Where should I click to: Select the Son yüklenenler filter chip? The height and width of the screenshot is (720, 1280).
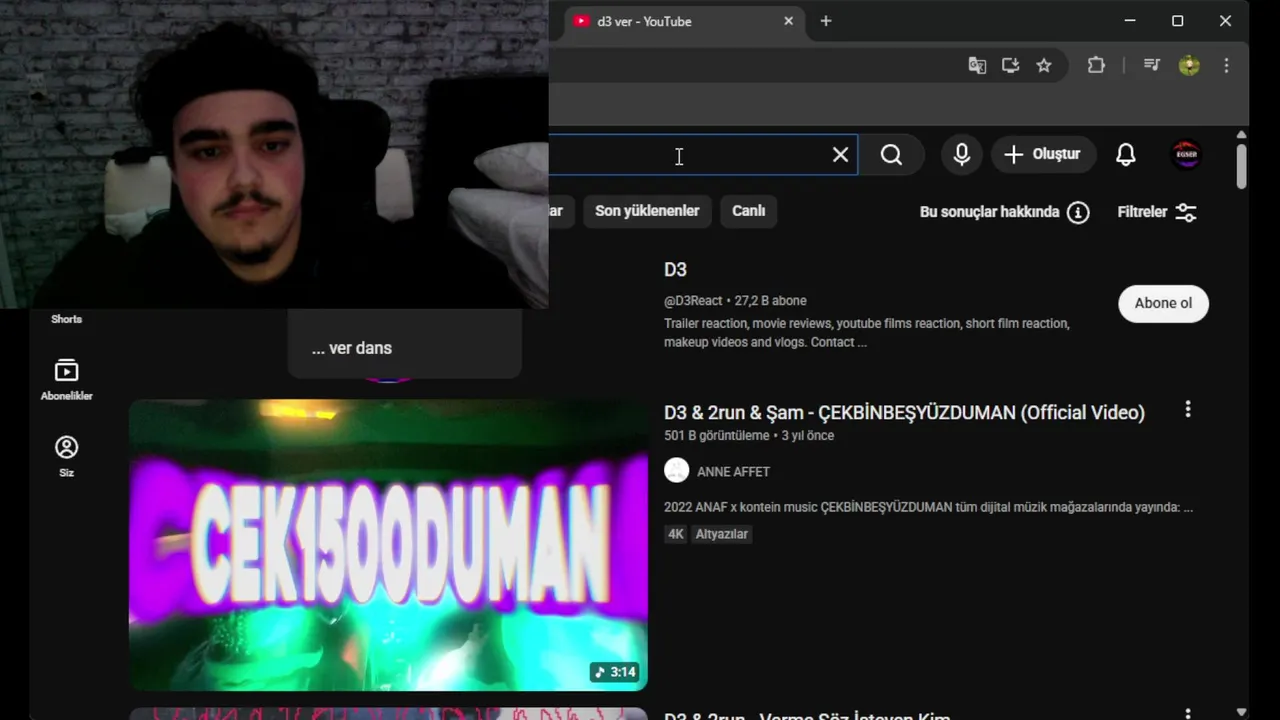point(647,211)
